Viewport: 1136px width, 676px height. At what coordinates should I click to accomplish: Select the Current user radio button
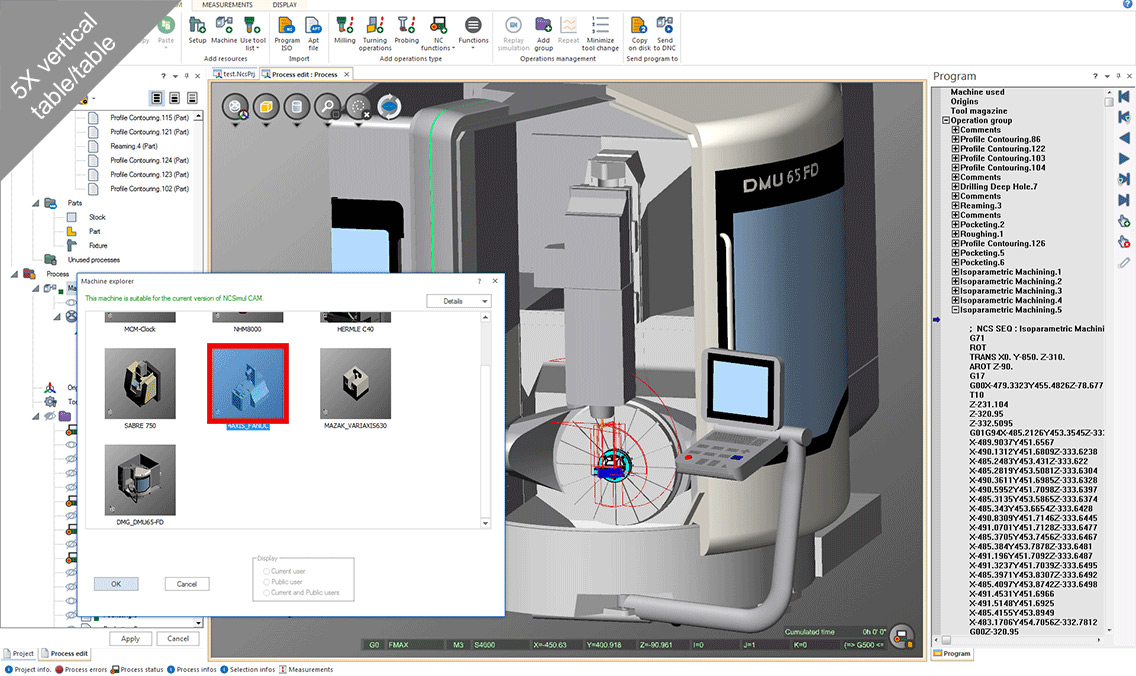coord(266,571)
